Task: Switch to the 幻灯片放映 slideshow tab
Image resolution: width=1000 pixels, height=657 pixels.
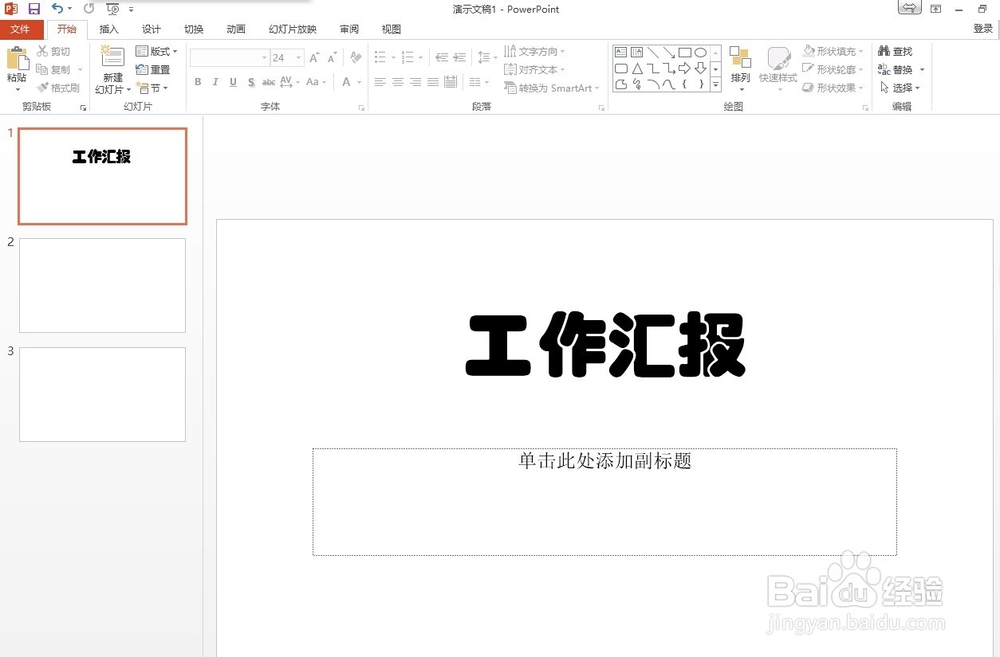Action: 293,29
